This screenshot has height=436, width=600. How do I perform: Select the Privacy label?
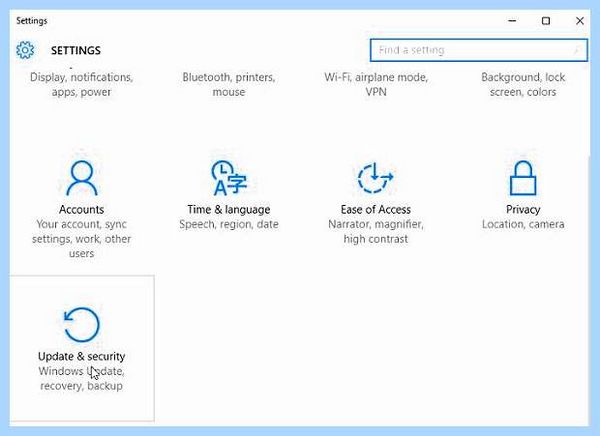(x=523, y=209)
